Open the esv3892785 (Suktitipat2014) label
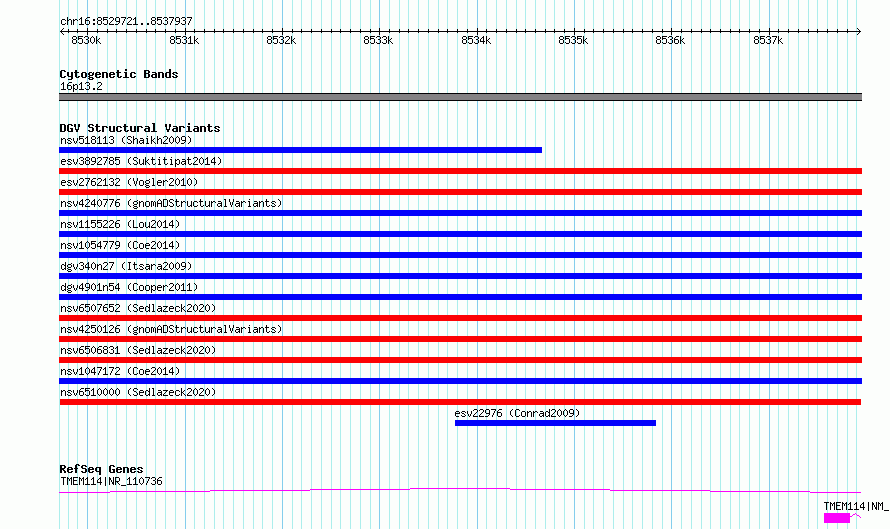This screenshot has height=529, width=890. coord(141,161)
